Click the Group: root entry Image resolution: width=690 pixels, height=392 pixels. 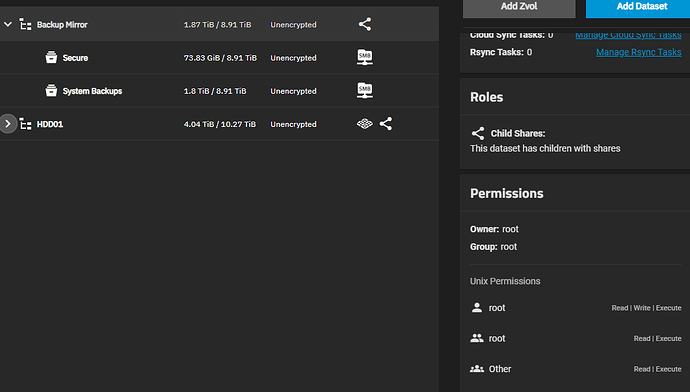tap(493, 247)
